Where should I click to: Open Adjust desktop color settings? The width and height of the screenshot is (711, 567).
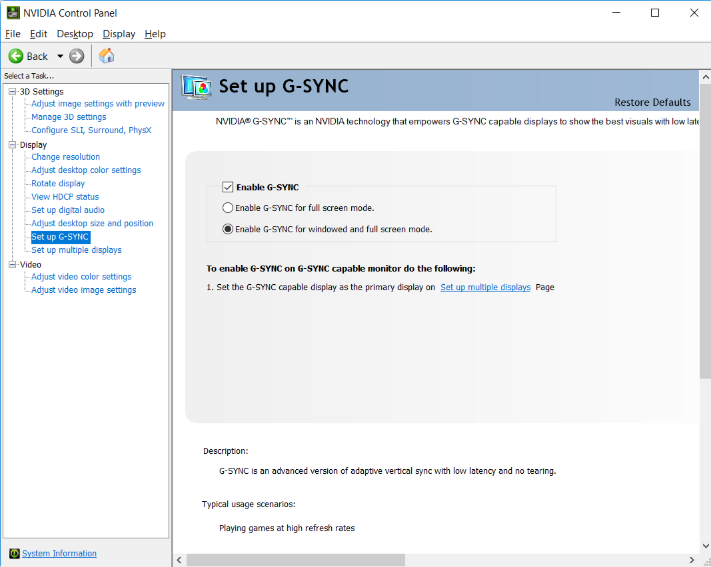click(x=86, y=170)
